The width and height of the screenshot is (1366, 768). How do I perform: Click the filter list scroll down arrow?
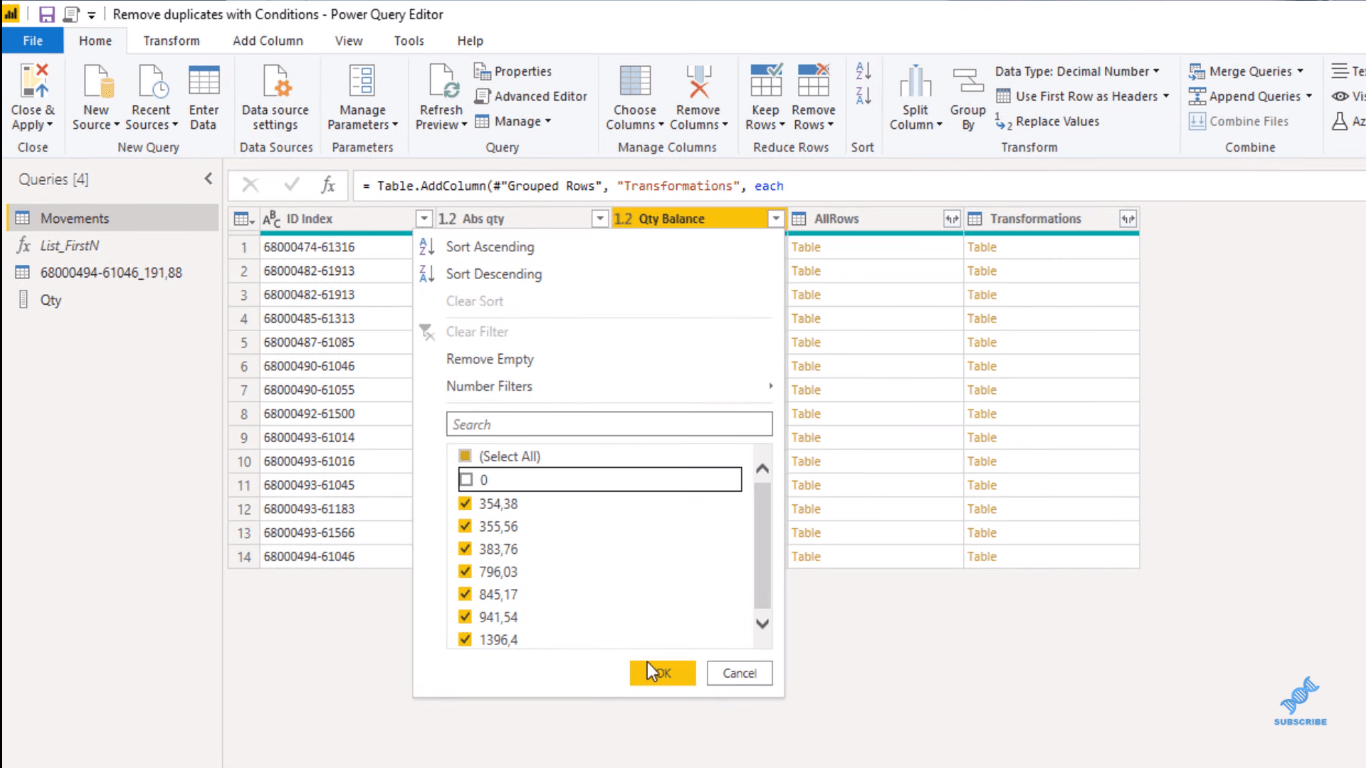pyautogui.click(x=762, y=624)
